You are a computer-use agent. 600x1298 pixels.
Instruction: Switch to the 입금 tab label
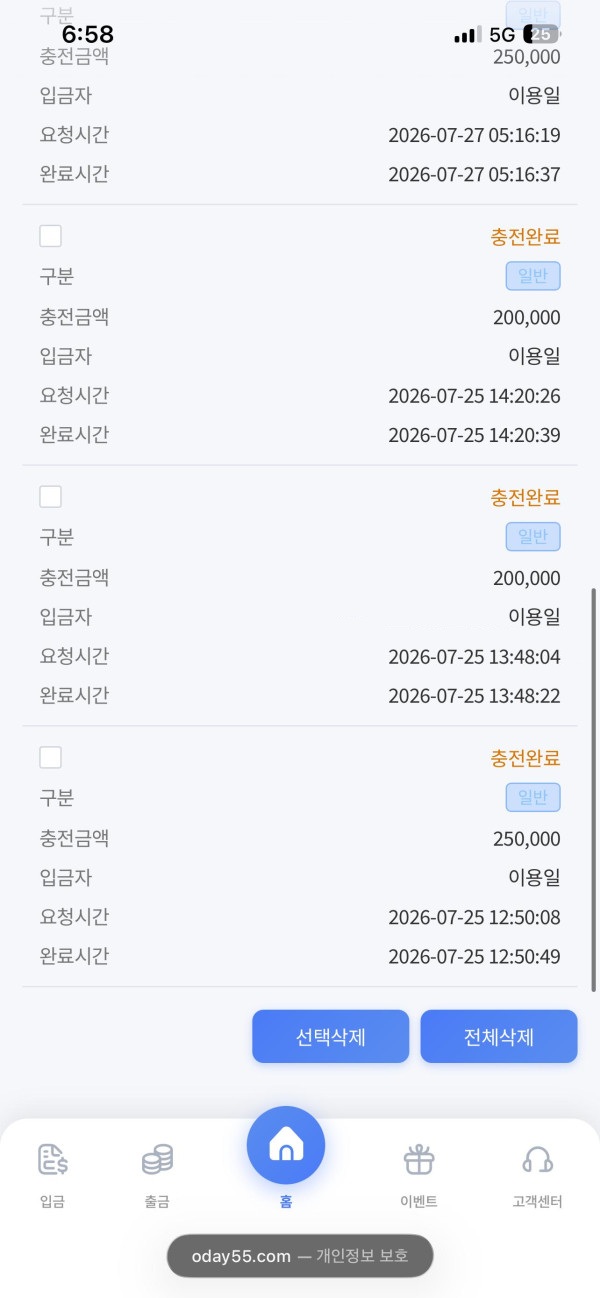[52, 1202]
